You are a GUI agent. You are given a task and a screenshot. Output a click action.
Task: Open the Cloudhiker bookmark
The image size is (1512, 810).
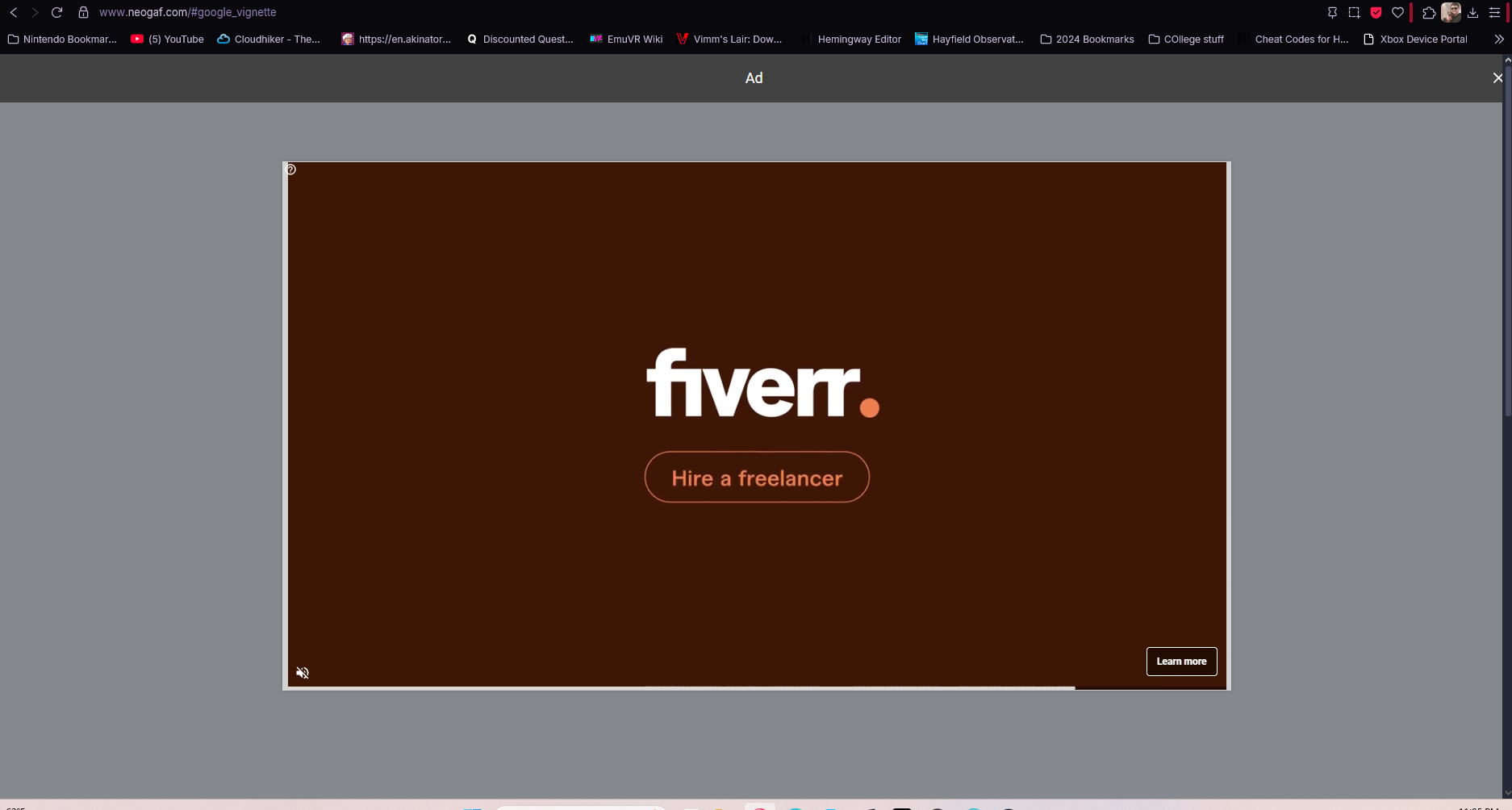point(269,39)
